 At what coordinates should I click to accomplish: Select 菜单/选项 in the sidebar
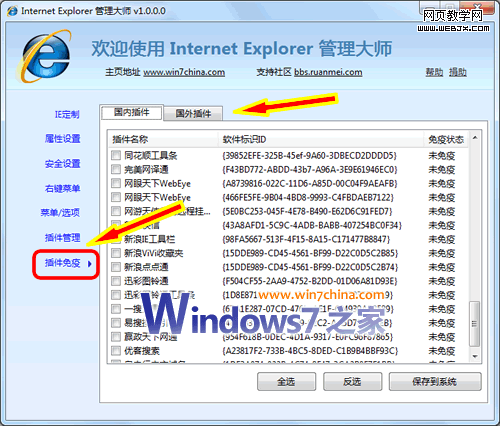(60, 213)
